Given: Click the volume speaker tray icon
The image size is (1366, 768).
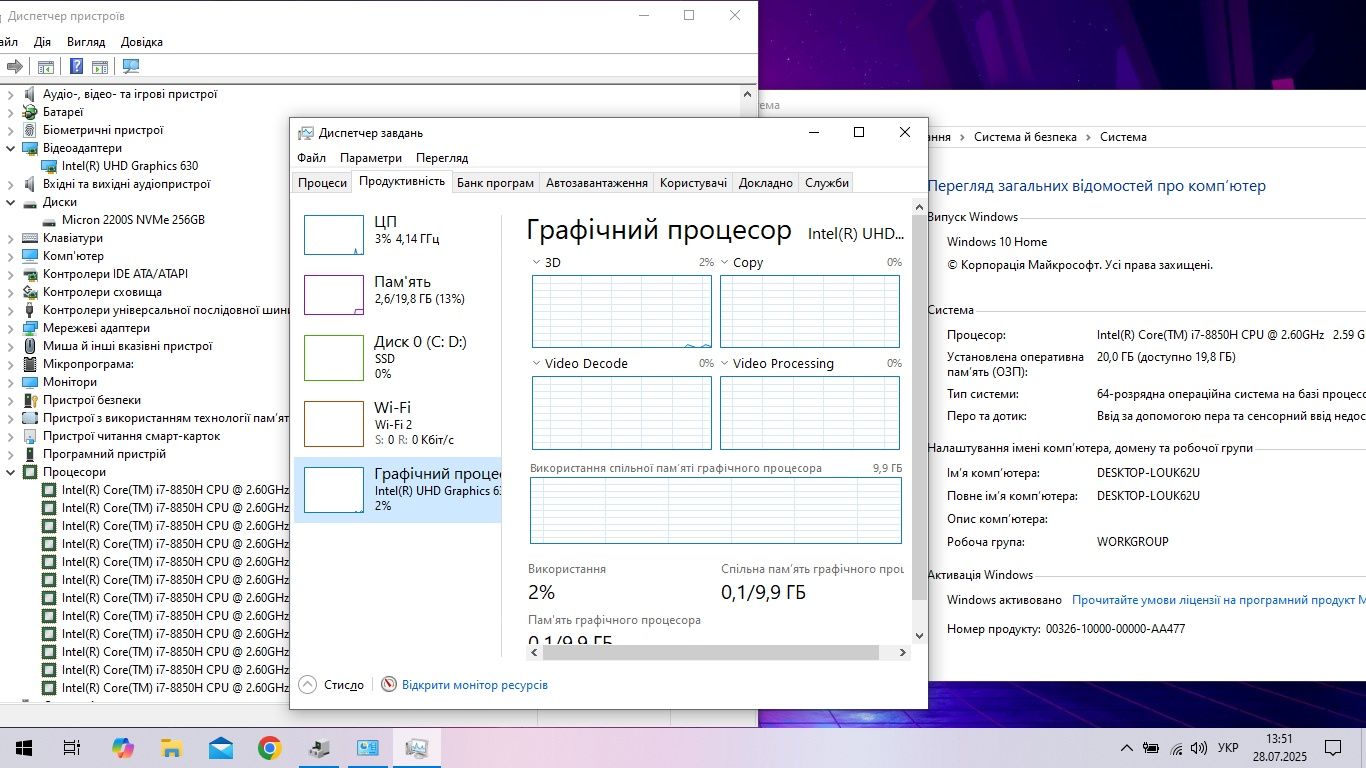Looking at the screenshot, I should [1199, 748].
